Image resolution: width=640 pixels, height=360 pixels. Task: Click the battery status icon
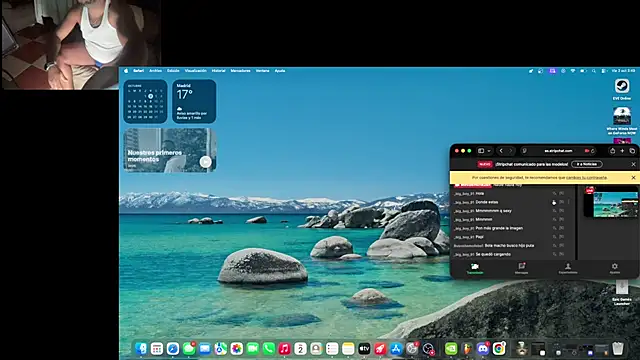tap(583, 71)
